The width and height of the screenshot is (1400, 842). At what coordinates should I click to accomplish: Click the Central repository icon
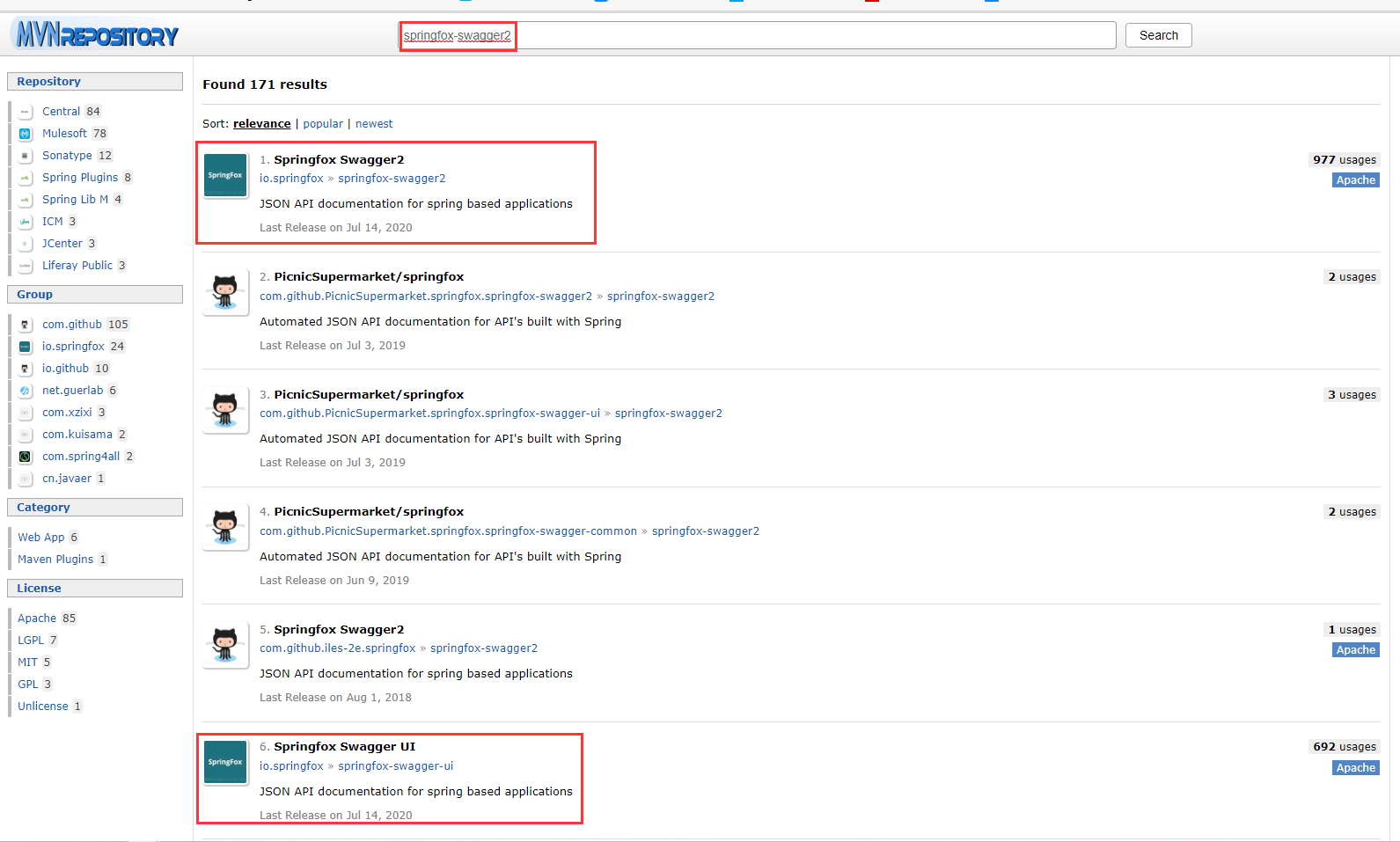26,112
